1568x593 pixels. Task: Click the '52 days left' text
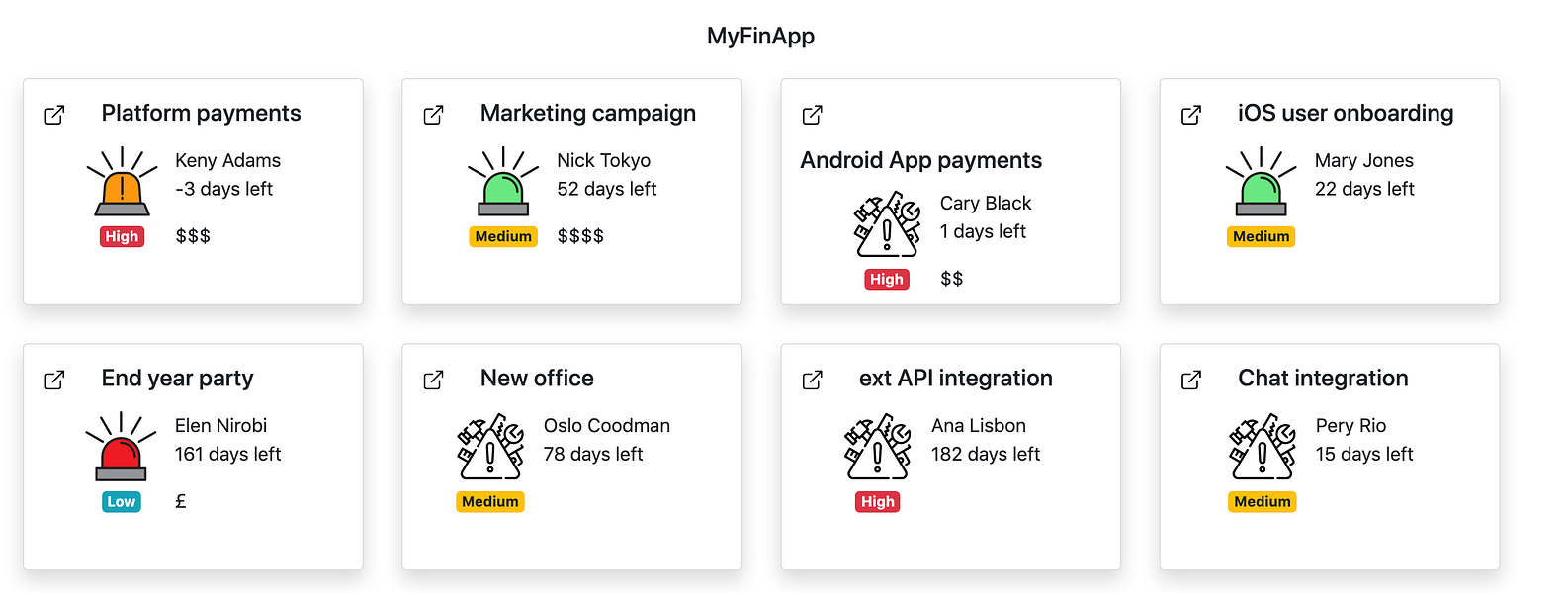tap(607, 189)
